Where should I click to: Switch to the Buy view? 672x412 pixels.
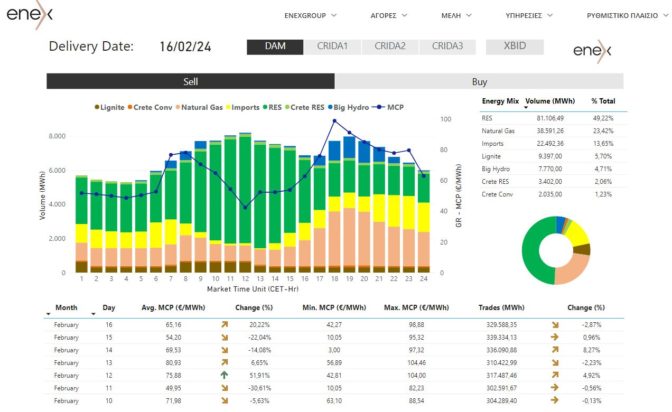coord(479,82)
